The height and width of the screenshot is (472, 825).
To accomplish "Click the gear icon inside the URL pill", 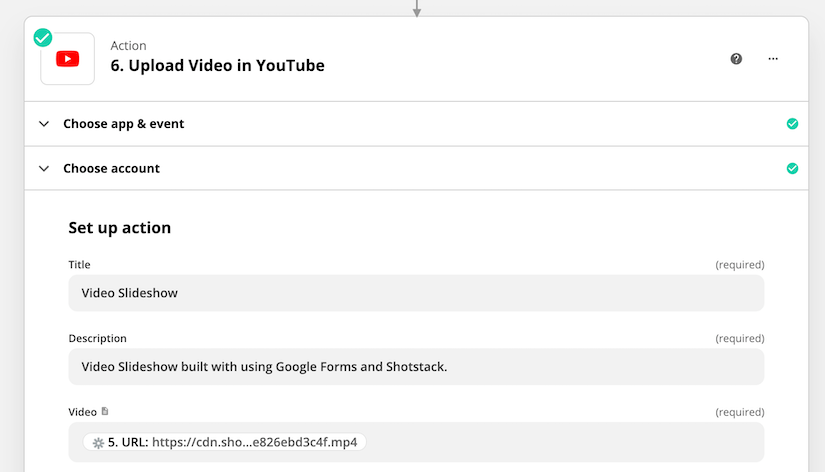I will (98, 443).
